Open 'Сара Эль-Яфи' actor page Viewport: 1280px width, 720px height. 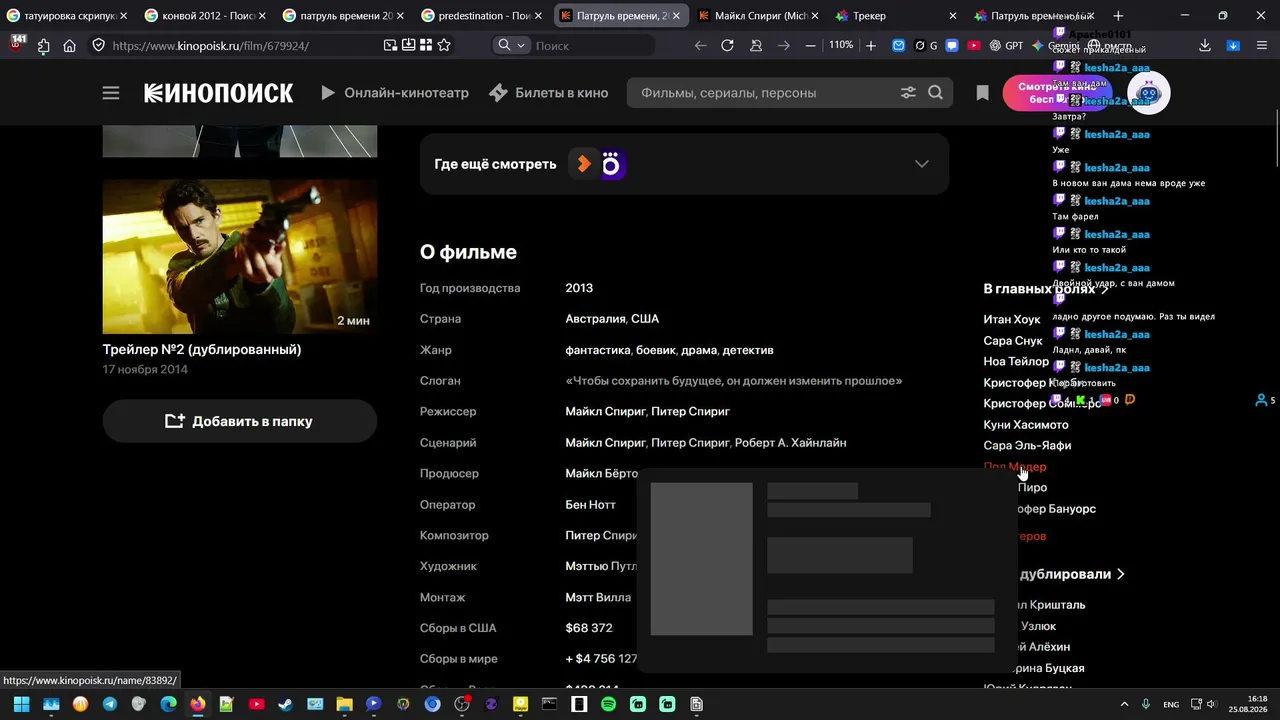click(1027, 446)
